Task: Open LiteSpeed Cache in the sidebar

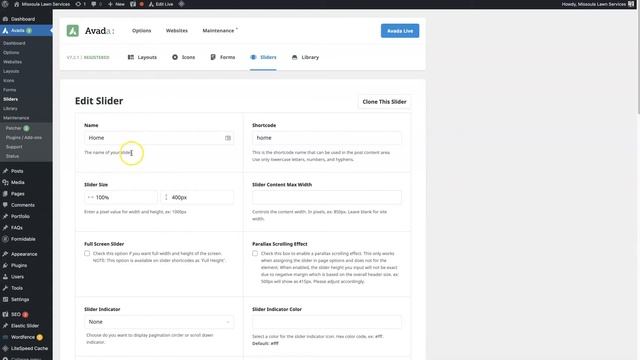Action: (26, 349)
